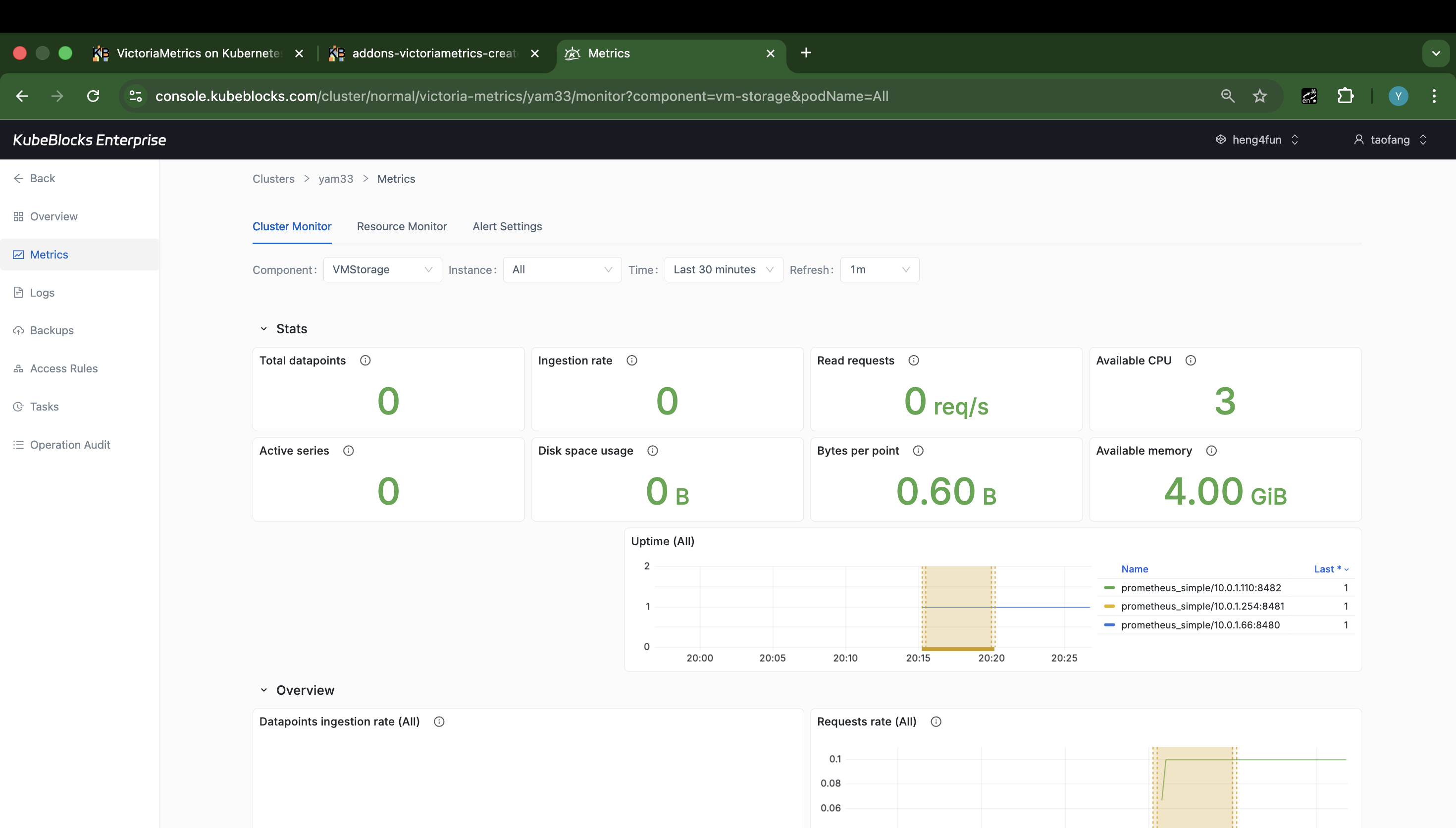This screenshot has height=828, width=1456.
Task: Open the Refresh 1m dropdown
Action: (x=879, y=269)
